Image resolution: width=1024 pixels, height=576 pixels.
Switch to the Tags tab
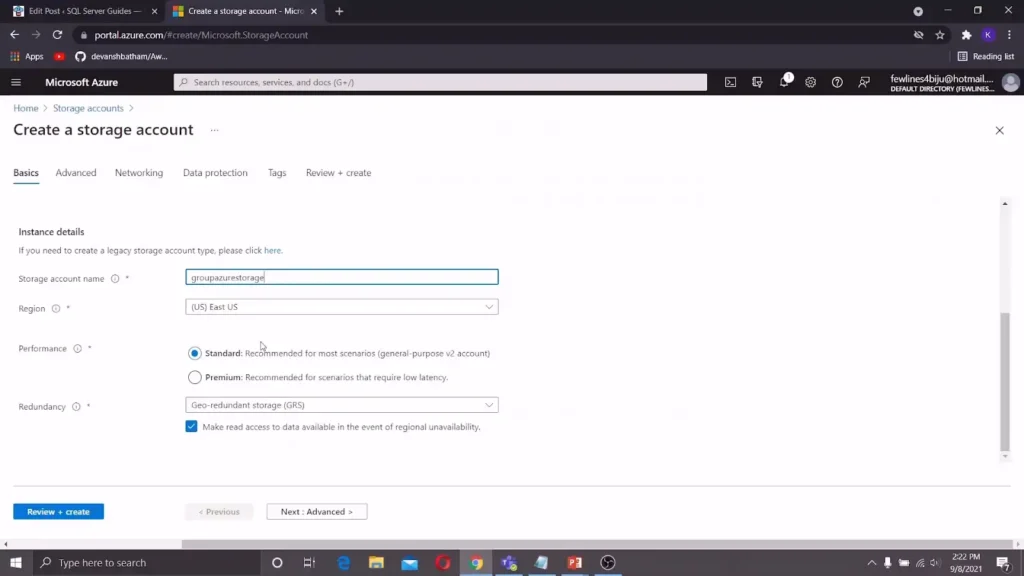pyautogui.click(x=277, y=173)
